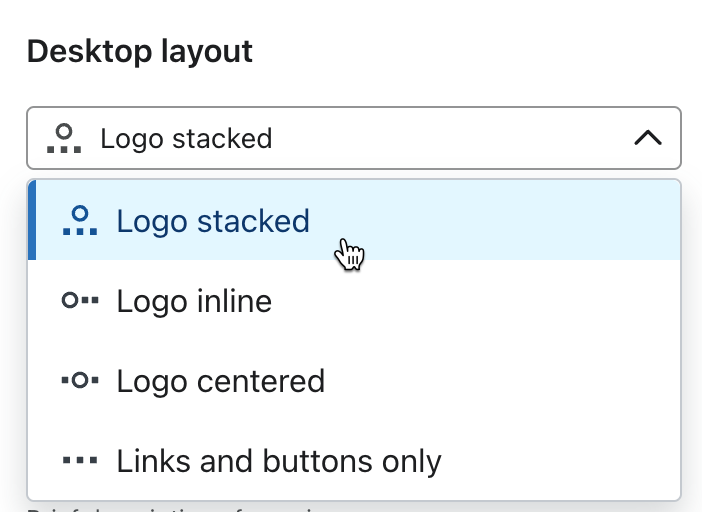Click the "Links and buttons only" label text

click(x=278, y=461)
